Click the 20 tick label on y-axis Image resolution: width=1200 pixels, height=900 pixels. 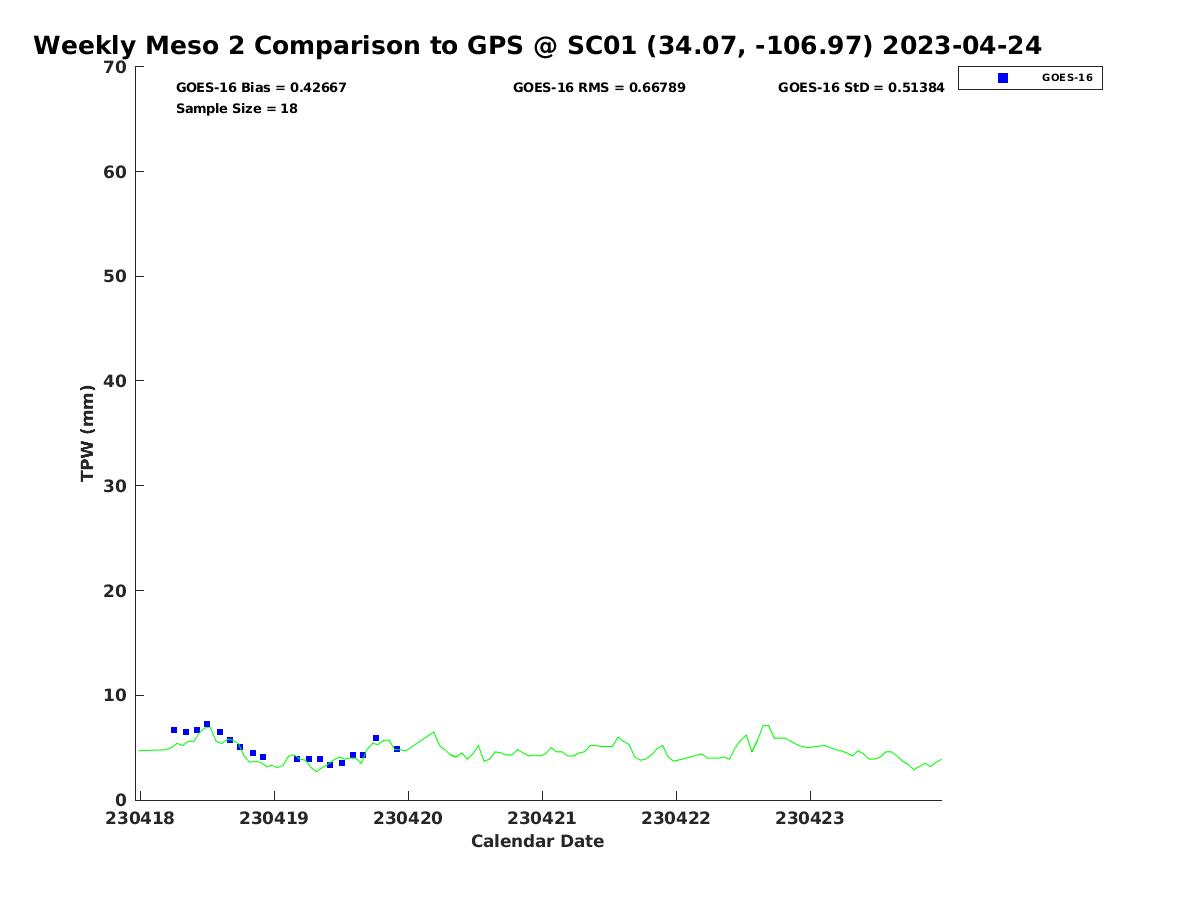115,591
